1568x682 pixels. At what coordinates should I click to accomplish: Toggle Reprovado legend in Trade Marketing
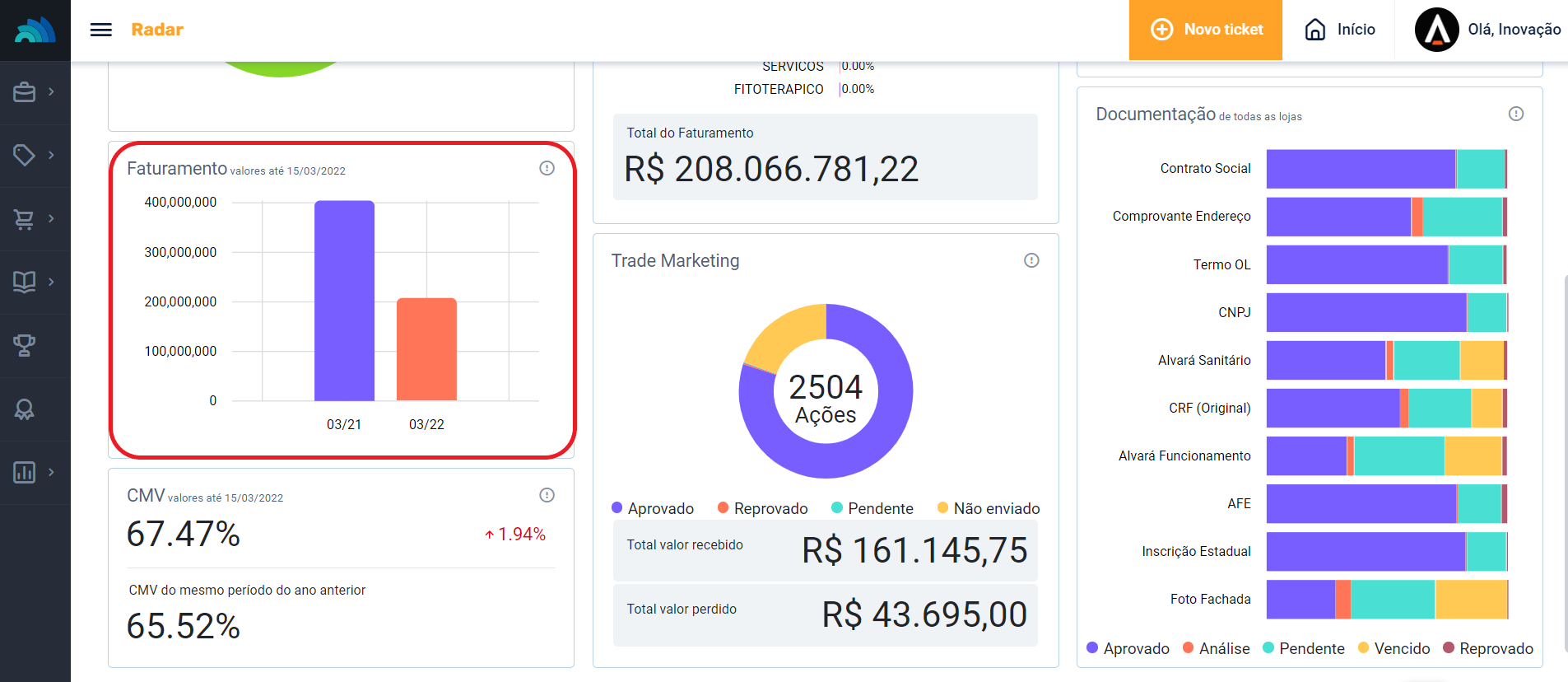pos(762,508)
